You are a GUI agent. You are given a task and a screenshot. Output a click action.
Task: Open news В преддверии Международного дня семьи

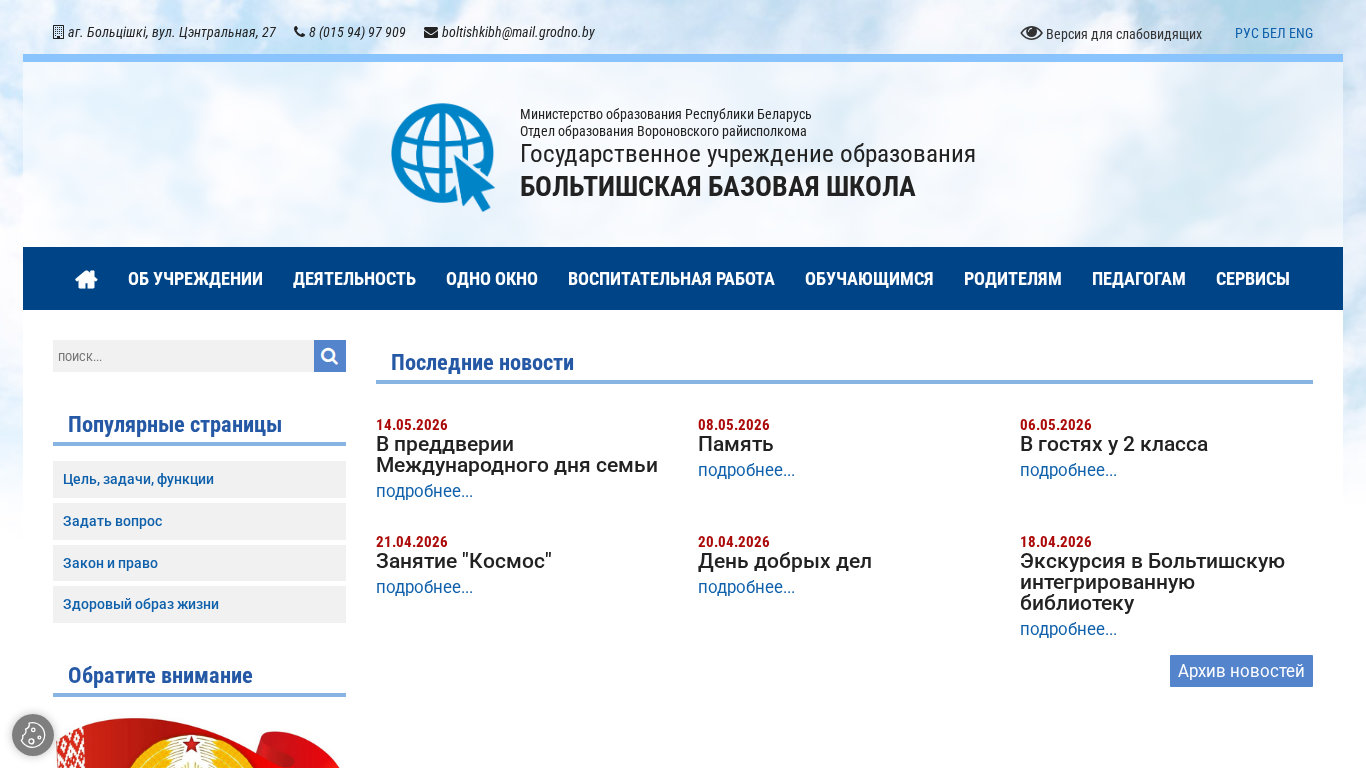[x=517, y=454]
